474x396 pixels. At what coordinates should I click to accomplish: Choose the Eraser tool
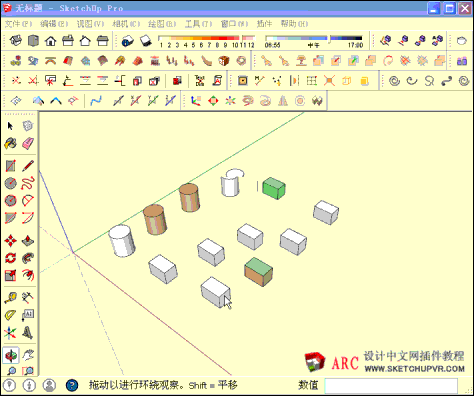tap(28, 144)
